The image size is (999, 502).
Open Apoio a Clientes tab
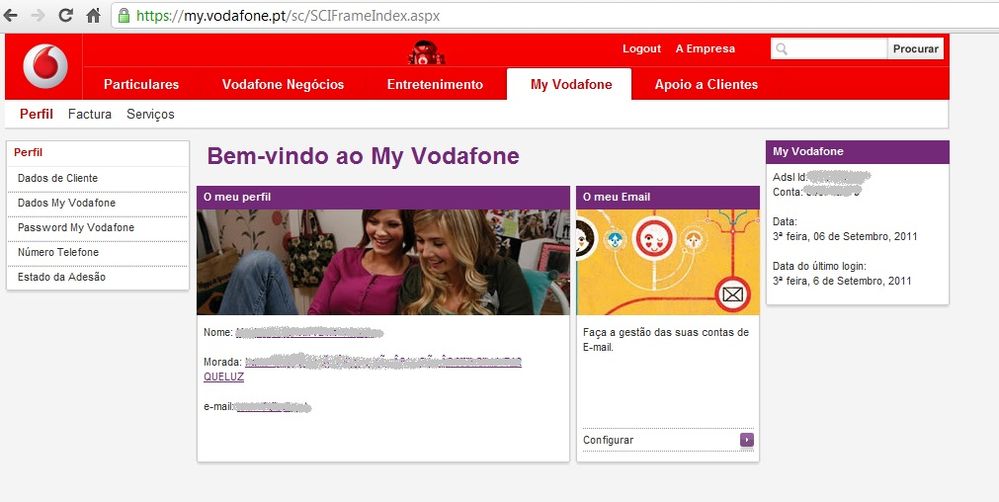coord(707,84)
